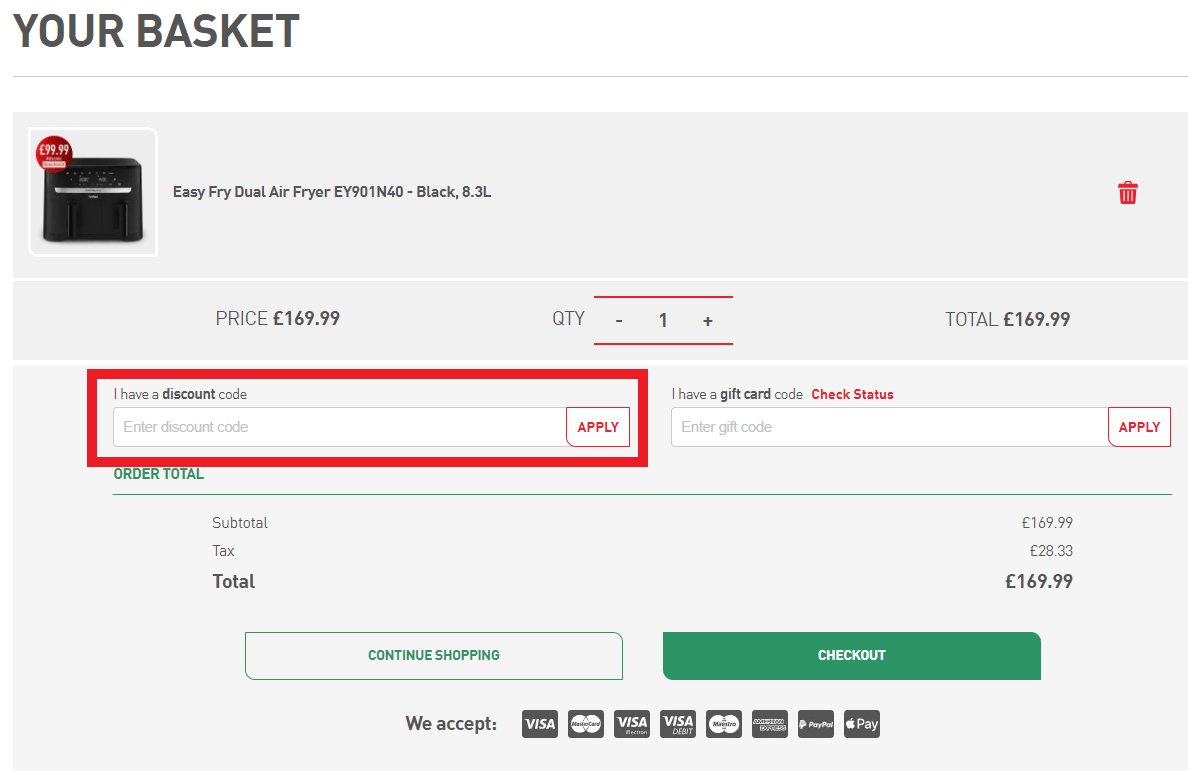Click the Tax amount £28.33
Screen dimensions: 1188x771
point(1051,551)
